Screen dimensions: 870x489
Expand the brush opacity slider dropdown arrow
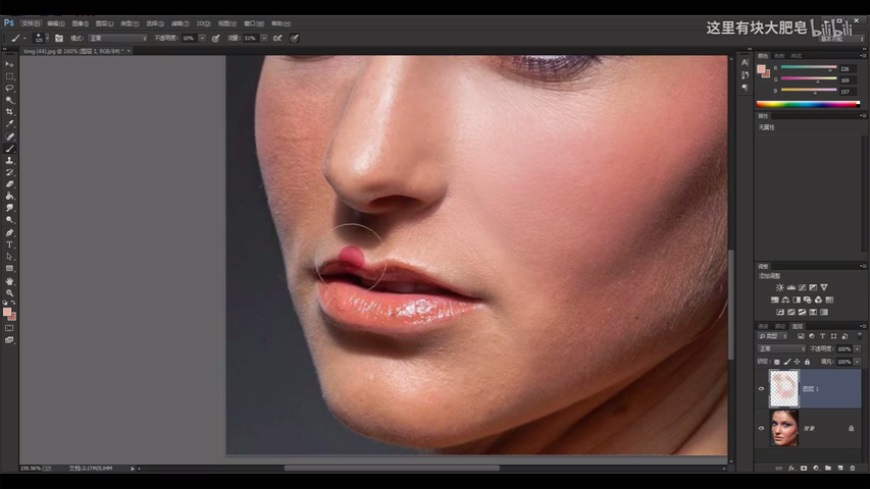point(203,38)
